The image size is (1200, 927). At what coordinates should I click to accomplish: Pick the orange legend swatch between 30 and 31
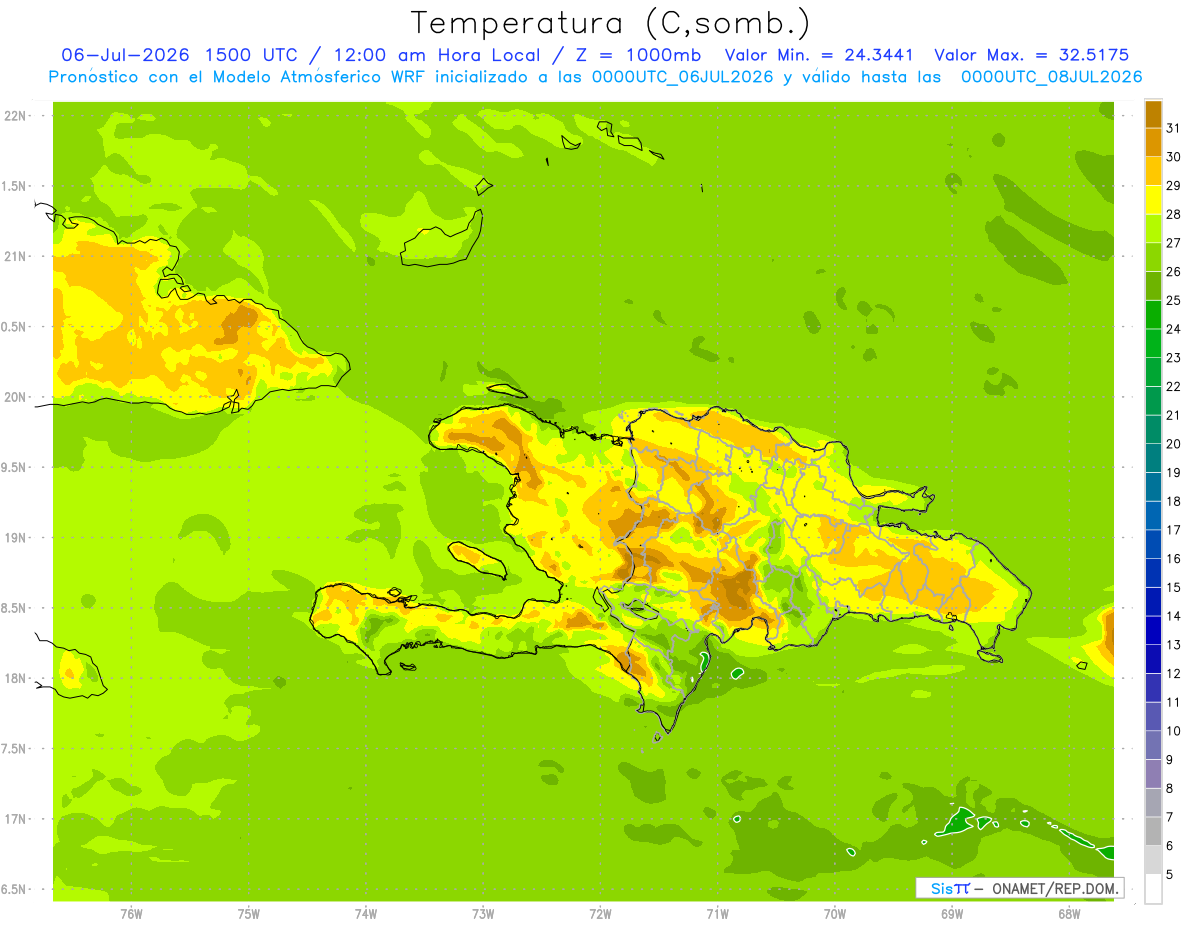point(1153,142)
